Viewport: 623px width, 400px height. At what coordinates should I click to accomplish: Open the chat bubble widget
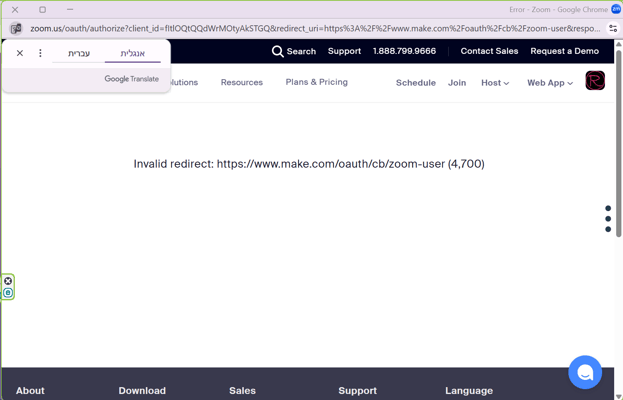point(585,372)
